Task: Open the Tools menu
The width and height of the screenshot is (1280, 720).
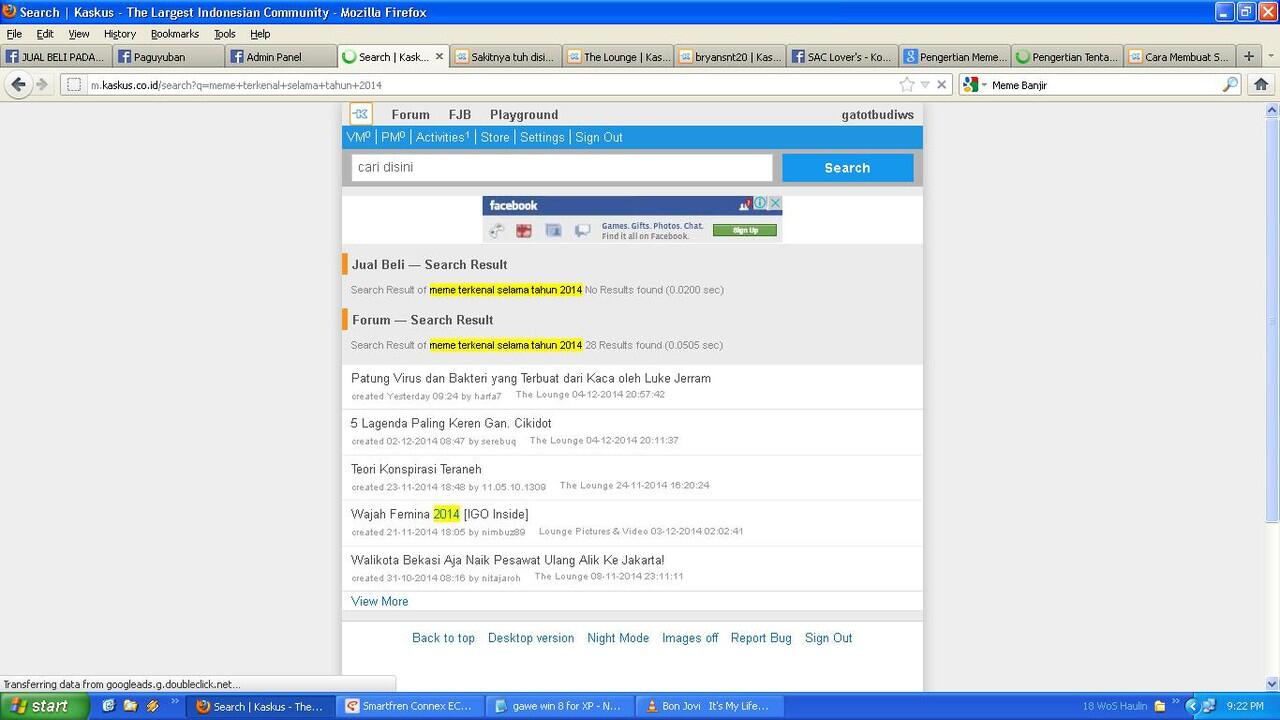Action: coord(225,34)
